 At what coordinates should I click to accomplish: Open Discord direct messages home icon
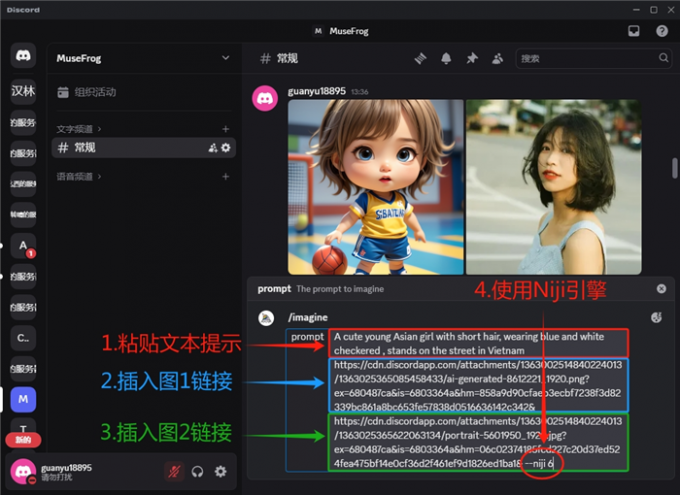tap(23, 56)
